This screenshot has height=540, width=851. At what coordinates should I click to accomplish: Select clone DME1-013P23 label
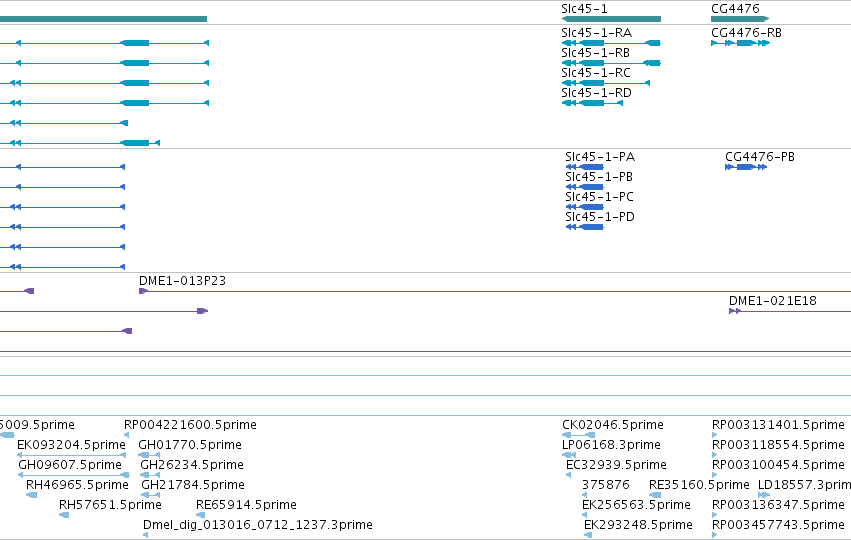tap(182, 281)
